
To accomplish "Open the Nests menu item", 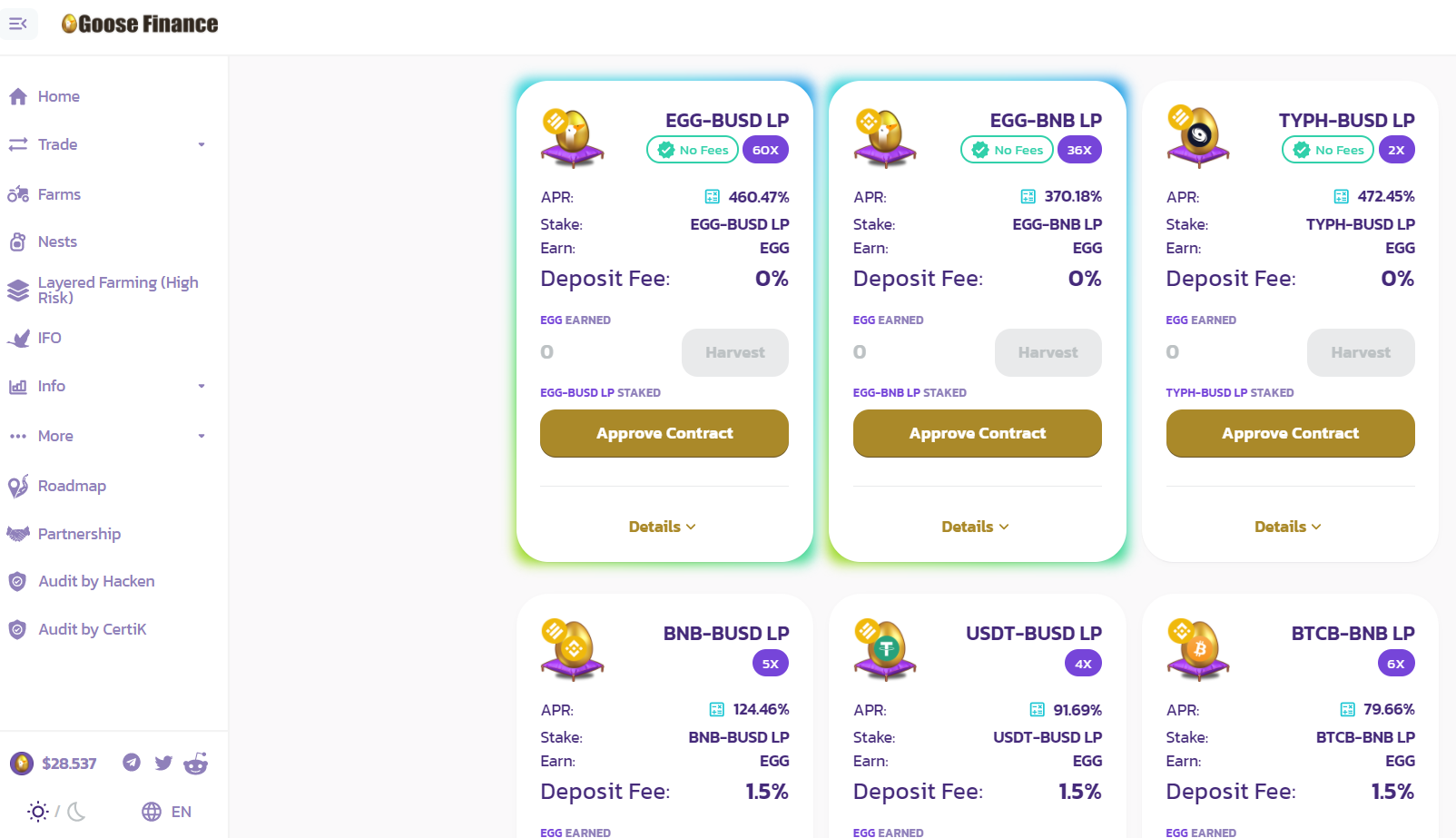I will [57, 242].
